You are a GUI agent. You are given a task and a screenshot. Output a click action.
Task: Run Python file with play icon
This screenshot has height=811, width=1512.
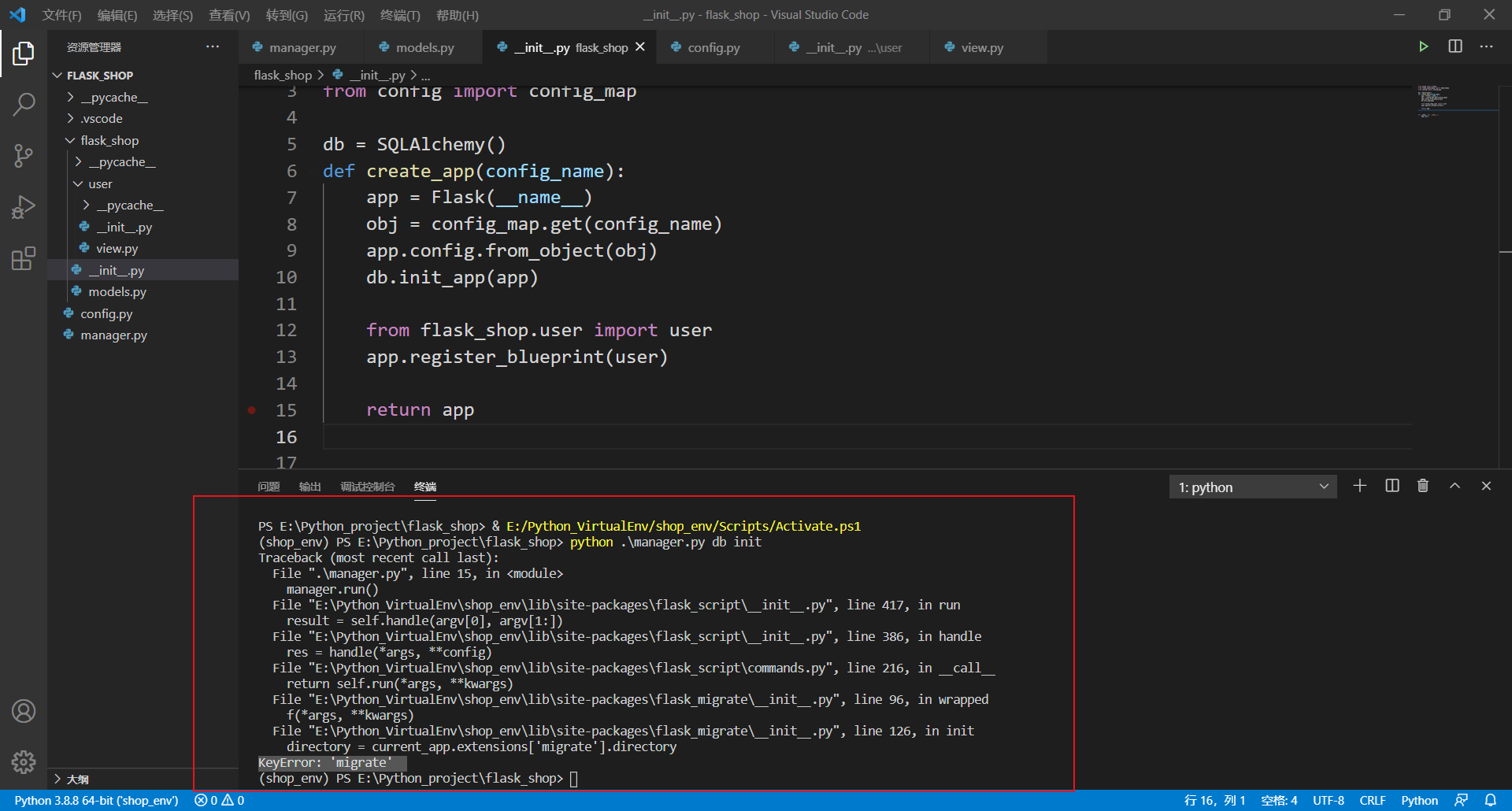1423,46
